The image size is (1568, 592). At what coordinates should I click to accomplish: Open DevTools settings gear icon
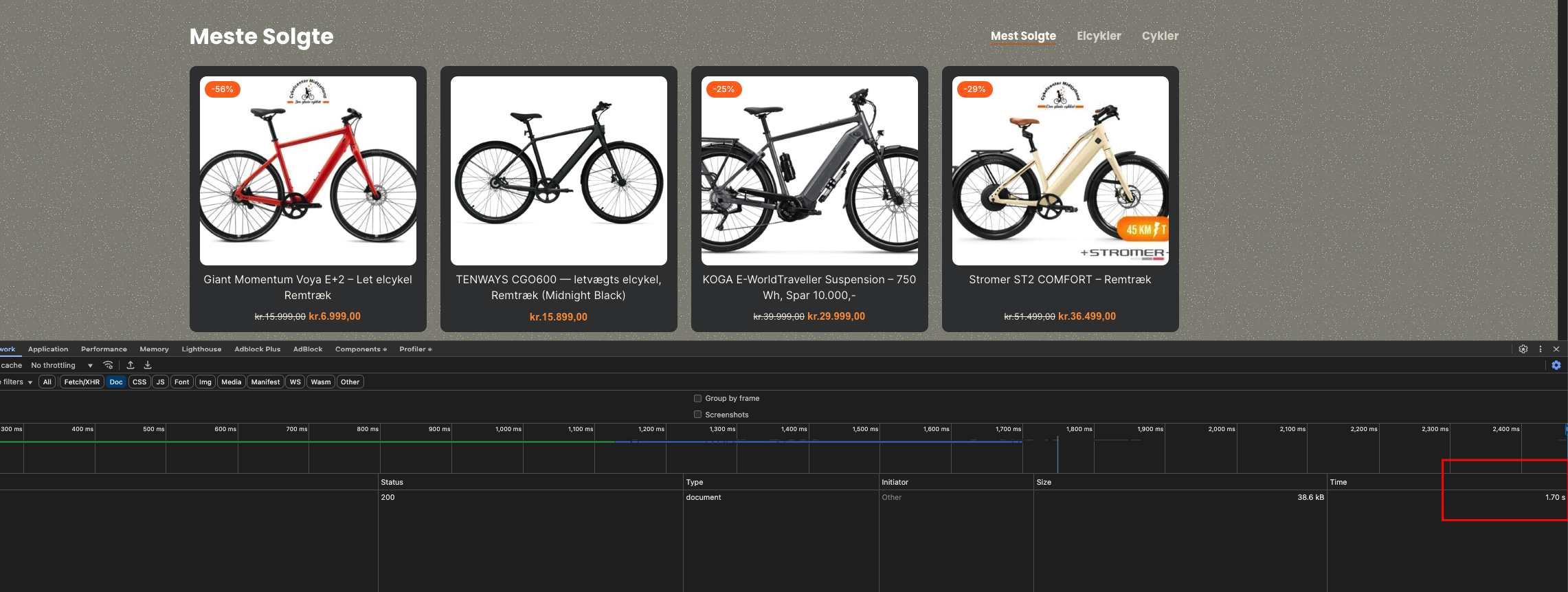[1523, 349]
